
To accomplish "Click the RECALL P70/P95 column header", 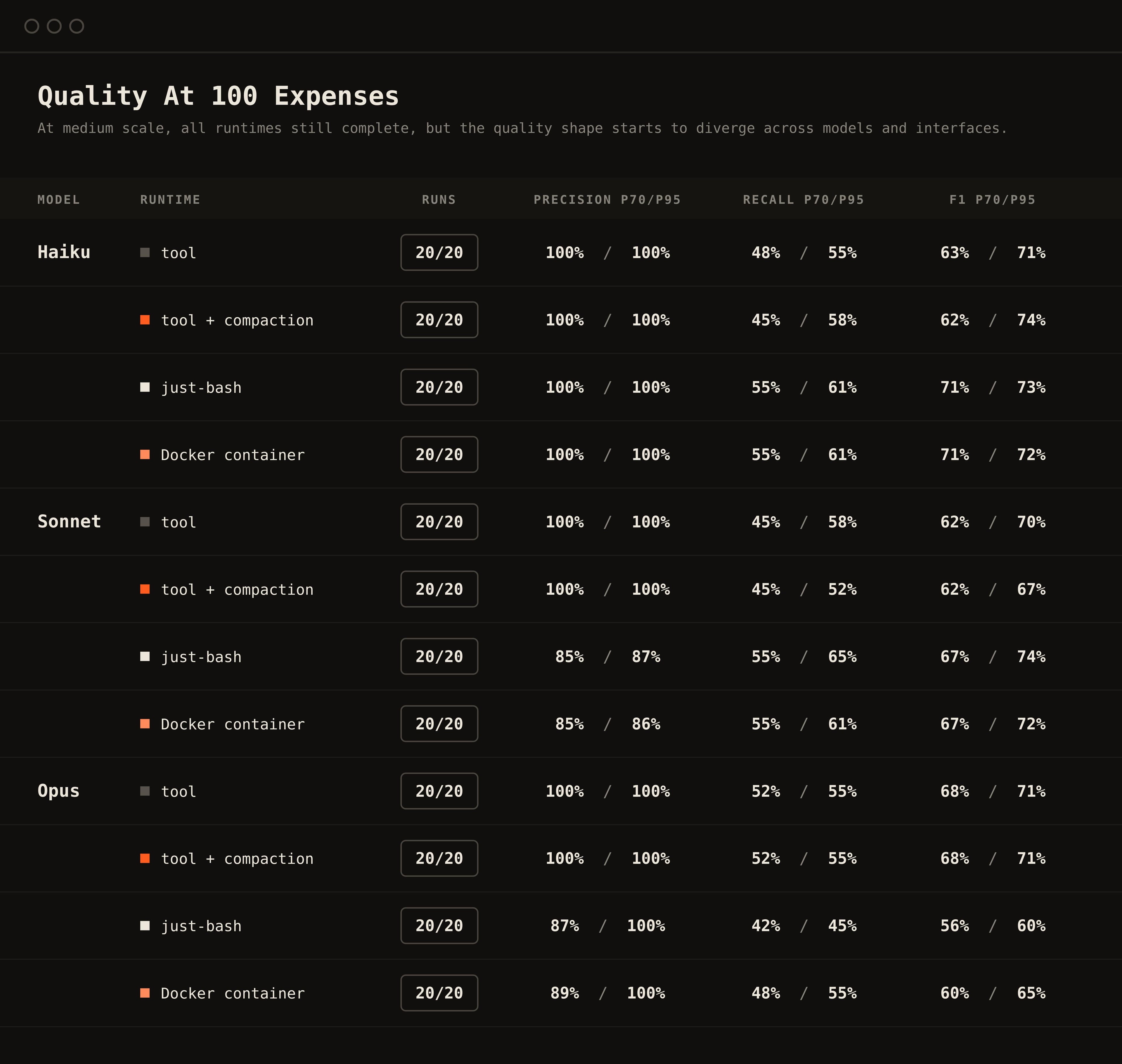I will [x=804, y=200].
